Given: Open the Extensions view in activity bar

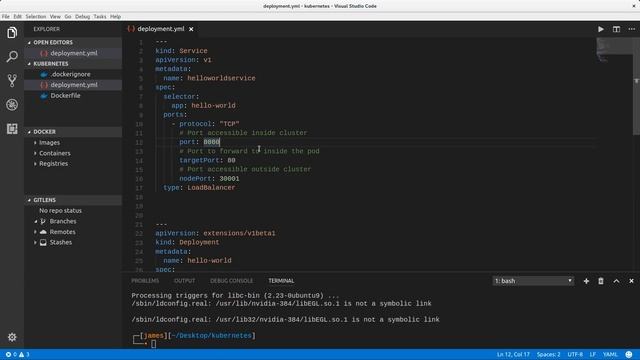Looking at the screenshot, I should point(12,129).
